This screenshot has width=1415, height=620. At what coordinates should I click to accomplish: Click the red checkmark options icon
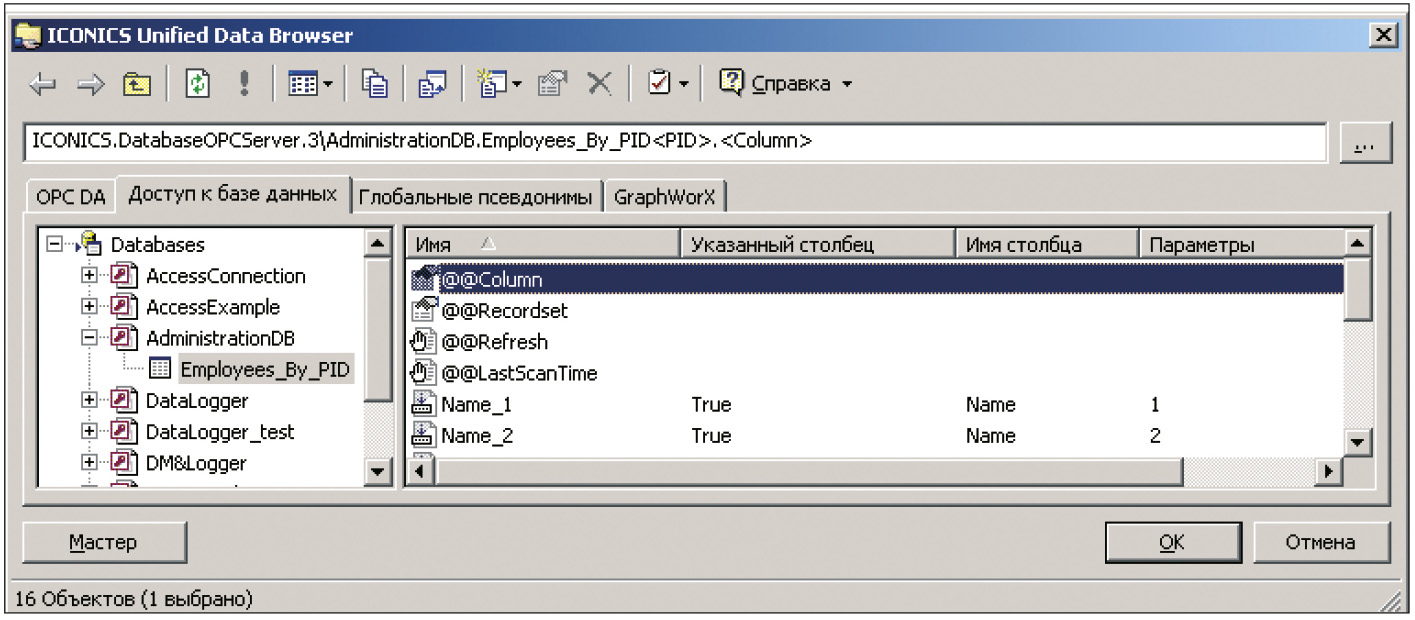coord(659,84)
